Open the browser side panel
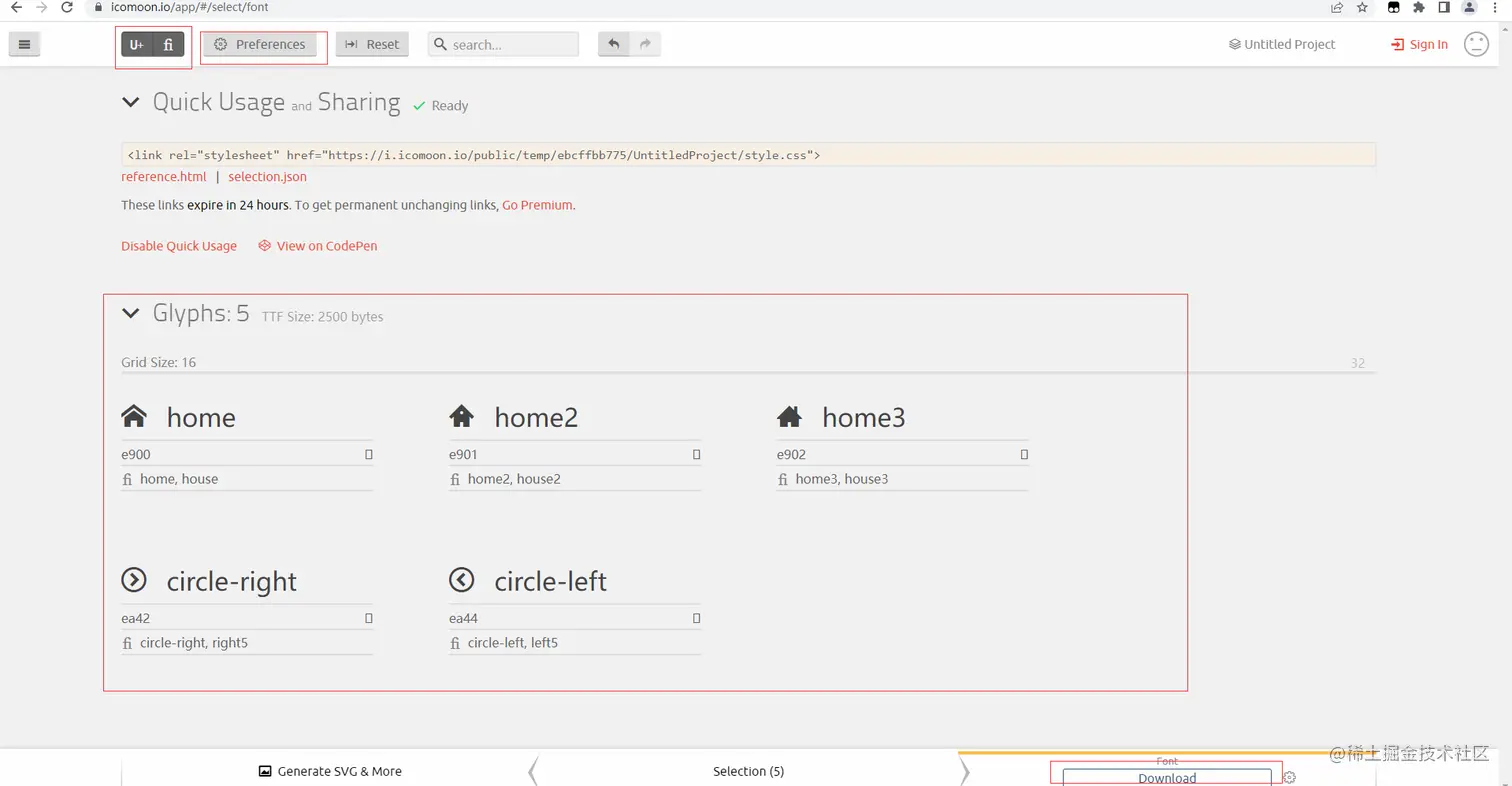This screenshot has height=786, width=1512. pyautogui.click(x=1444, y=7)
